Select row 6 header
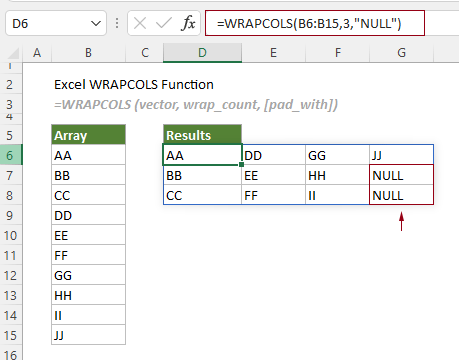 pos(11,155)
